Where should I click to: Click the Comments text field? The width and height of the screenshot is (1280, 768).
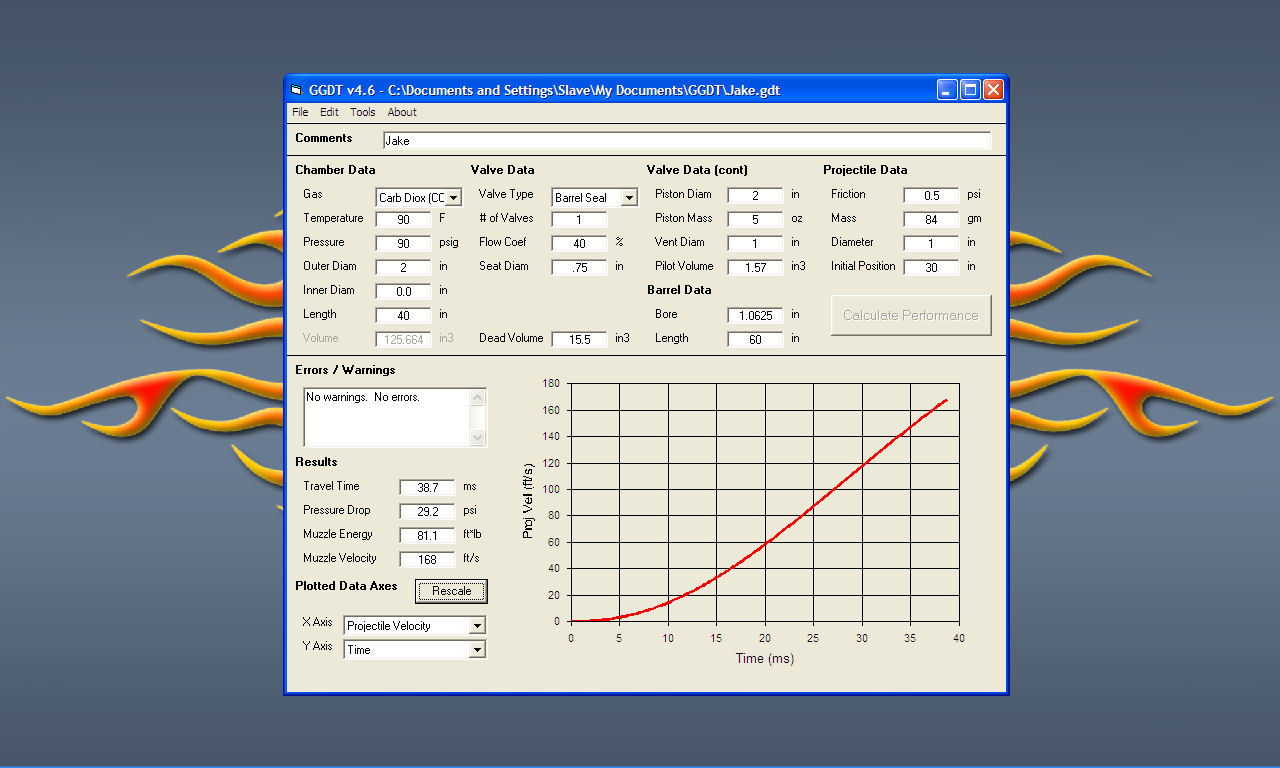(x=687, y=141)
